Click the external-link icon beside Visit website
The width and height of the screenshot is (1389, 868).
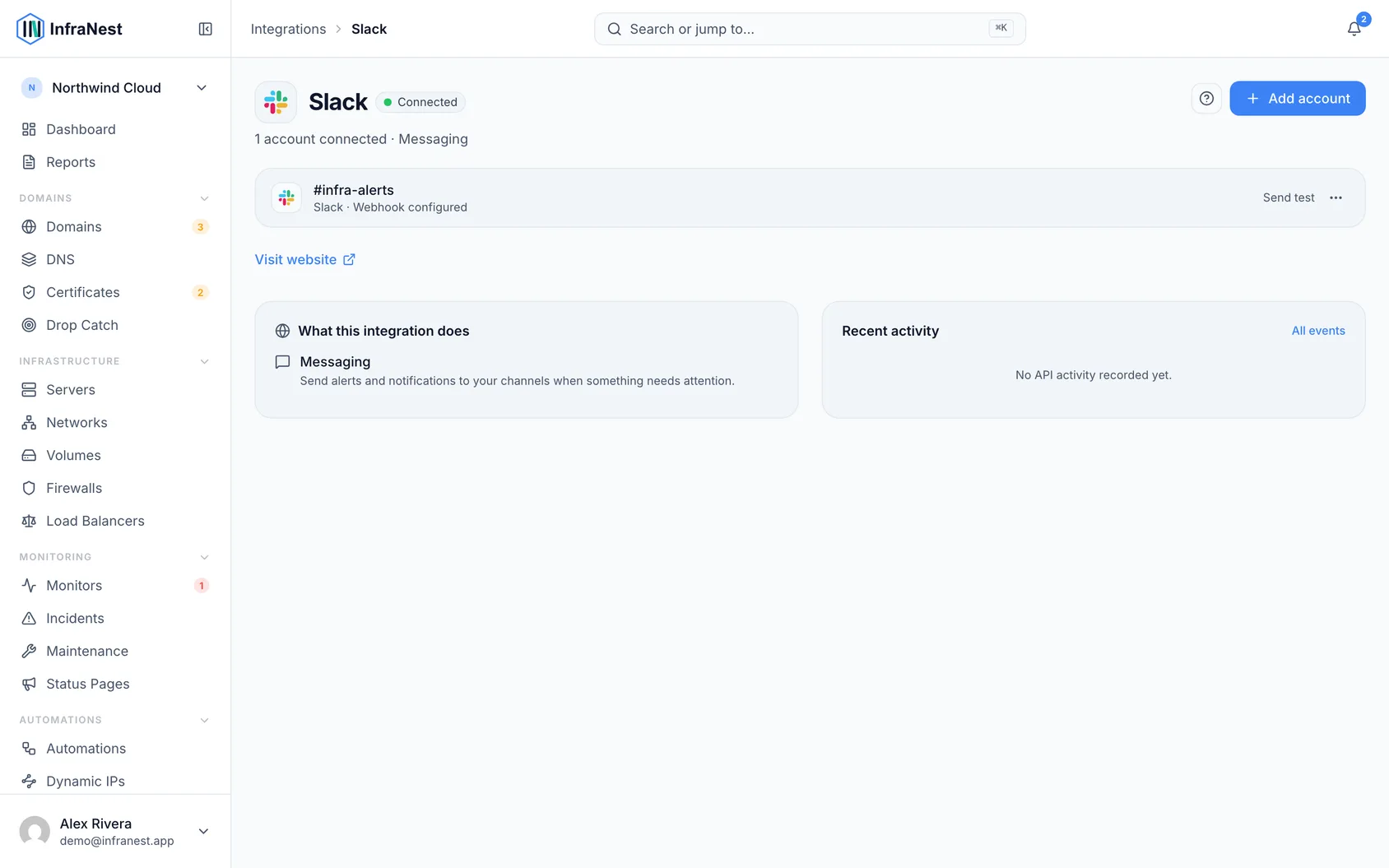pyautogui.click(x=349, y=260)
